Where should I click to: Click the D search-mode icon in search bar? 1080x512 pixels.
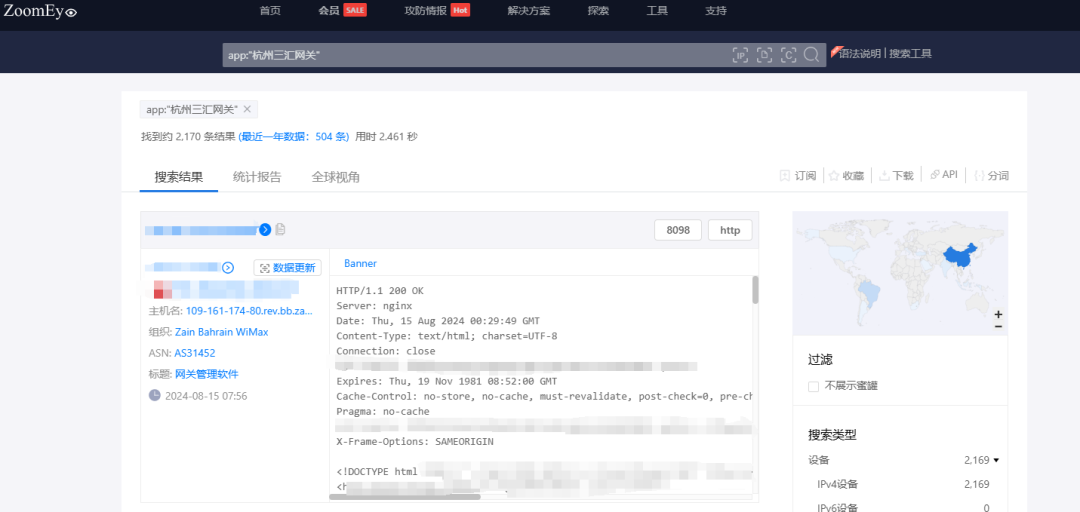764,55
